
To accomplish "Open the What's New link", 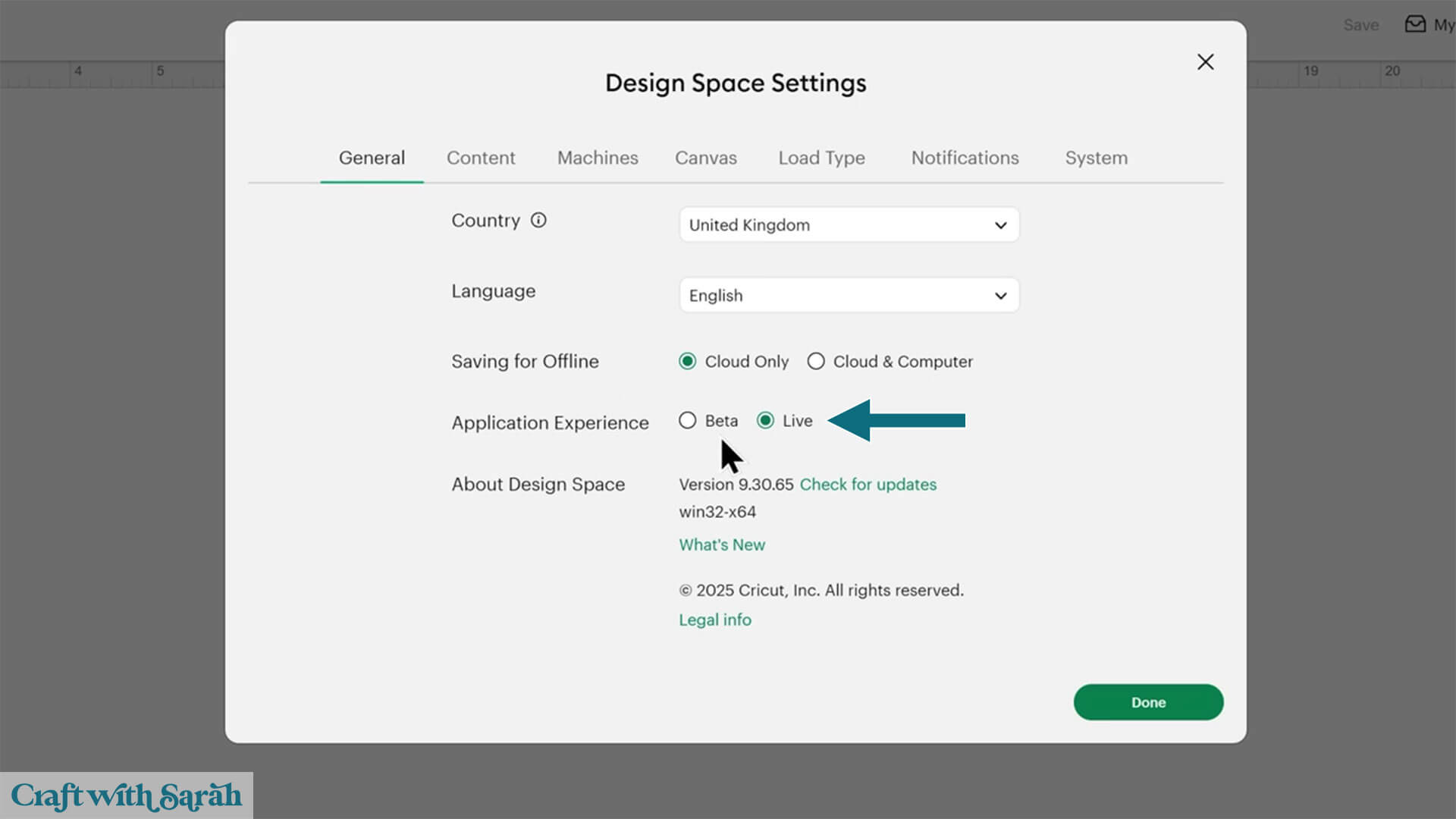I will [x=722, y=545].
